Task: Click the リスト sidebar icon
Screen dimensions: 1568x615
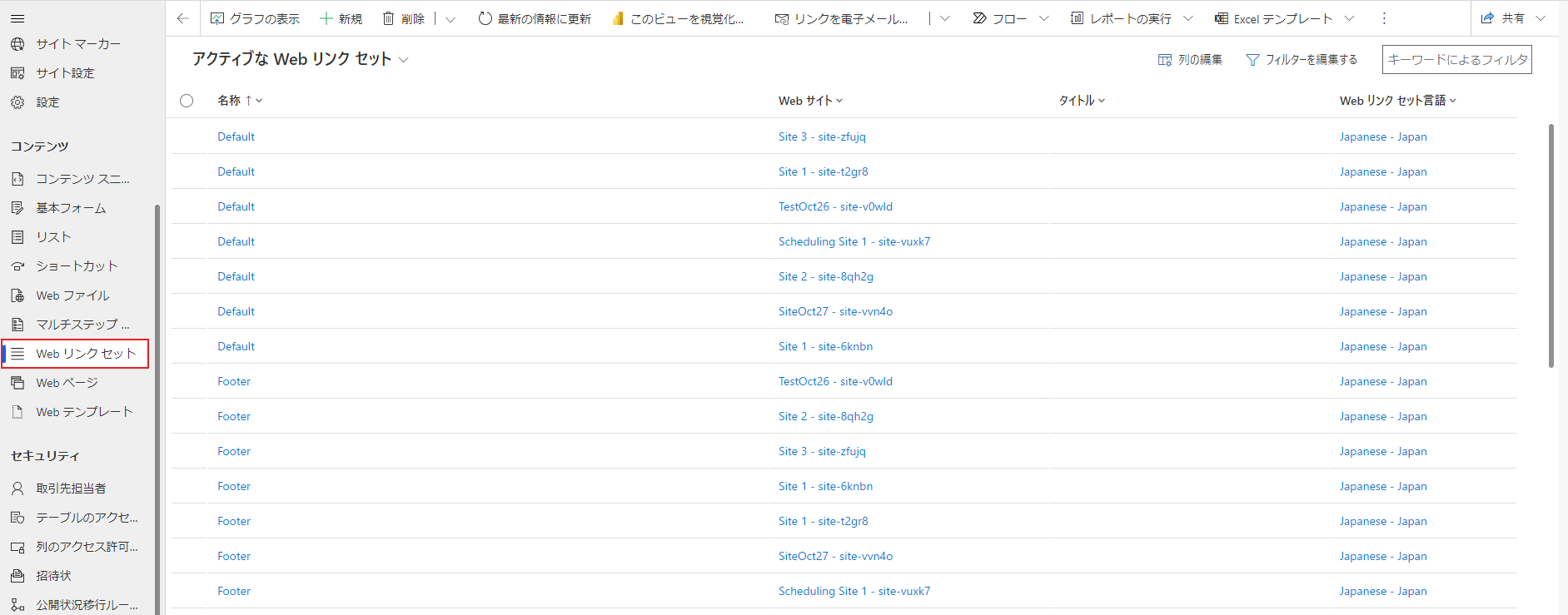Action: [17, 237]
